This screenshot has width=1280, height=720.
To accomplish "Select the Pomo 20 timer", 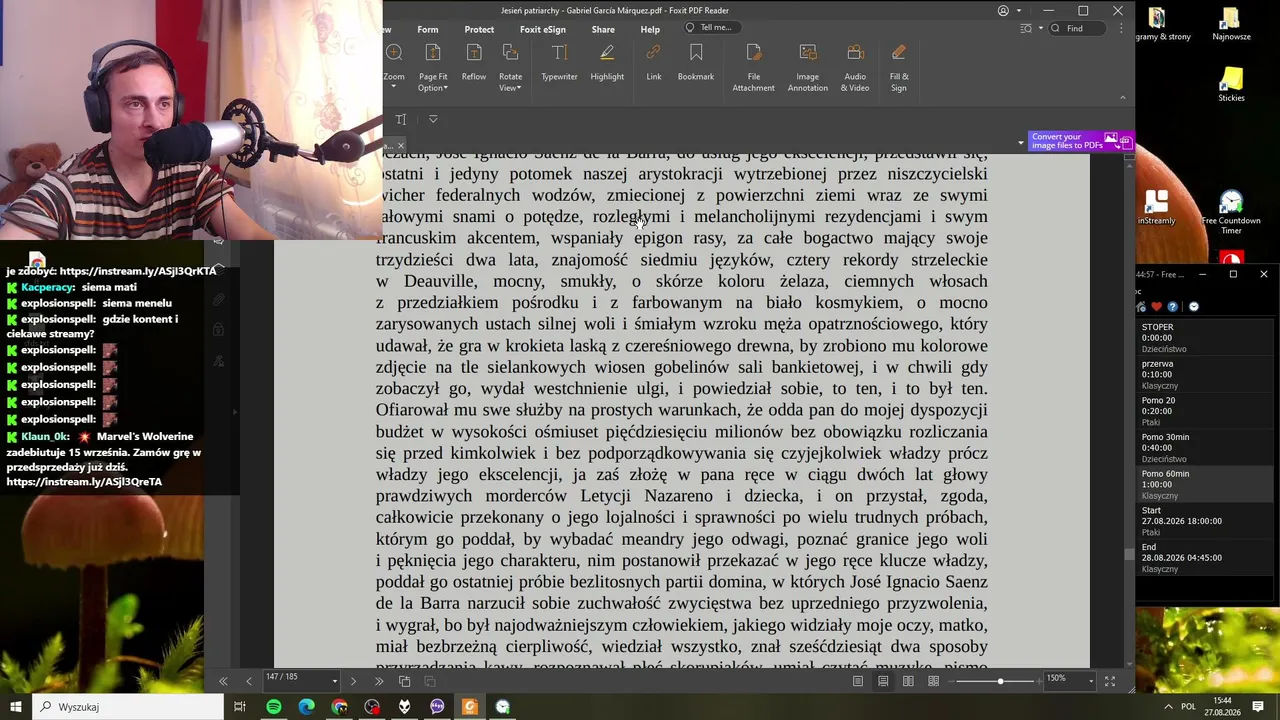I will coord(1203,411).
